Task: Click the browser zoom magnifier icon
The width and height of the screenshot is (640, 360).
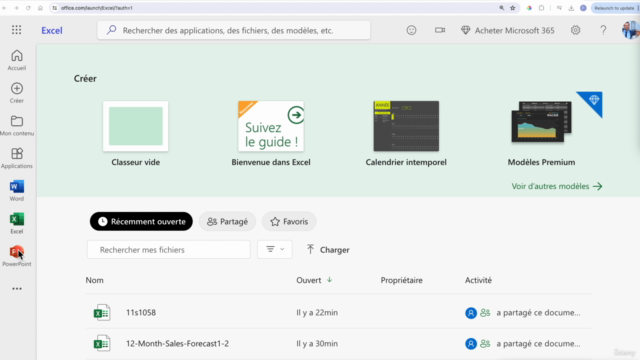Action: 501,8
